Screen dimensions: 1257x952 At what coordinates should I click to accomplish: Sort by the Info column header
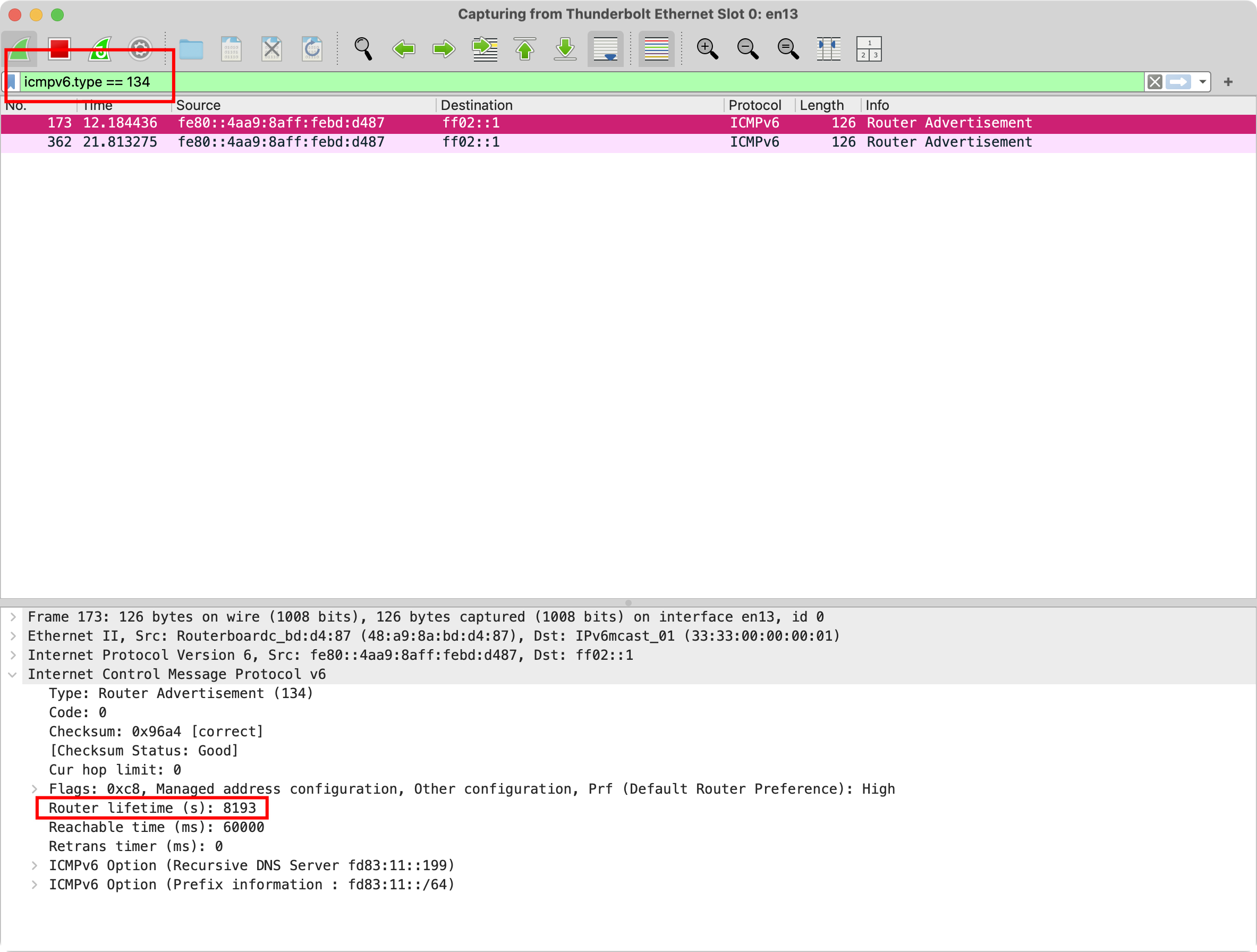(1058, 105)
